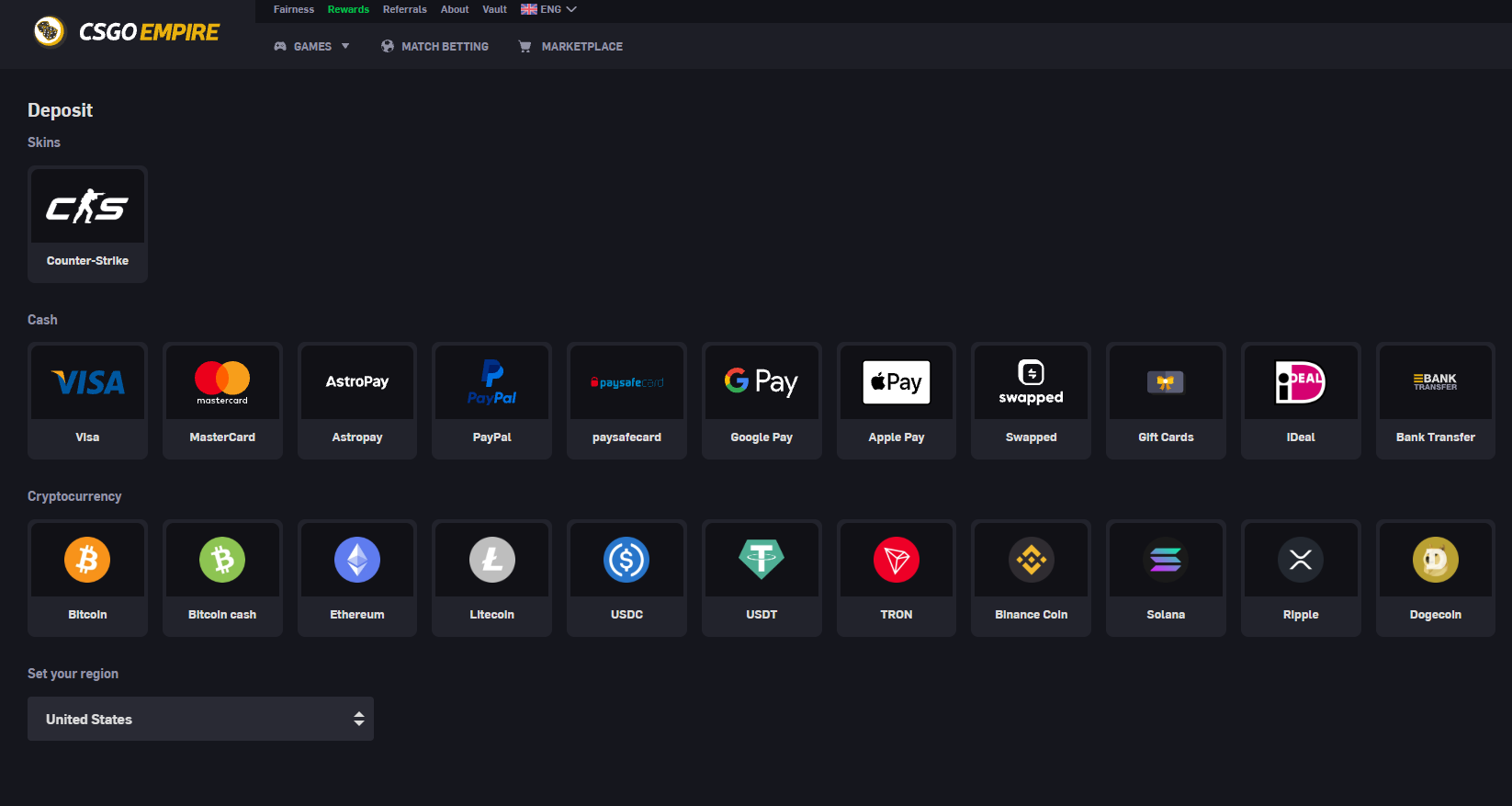
Task: Open the Vault link
Action: (494, 9)
